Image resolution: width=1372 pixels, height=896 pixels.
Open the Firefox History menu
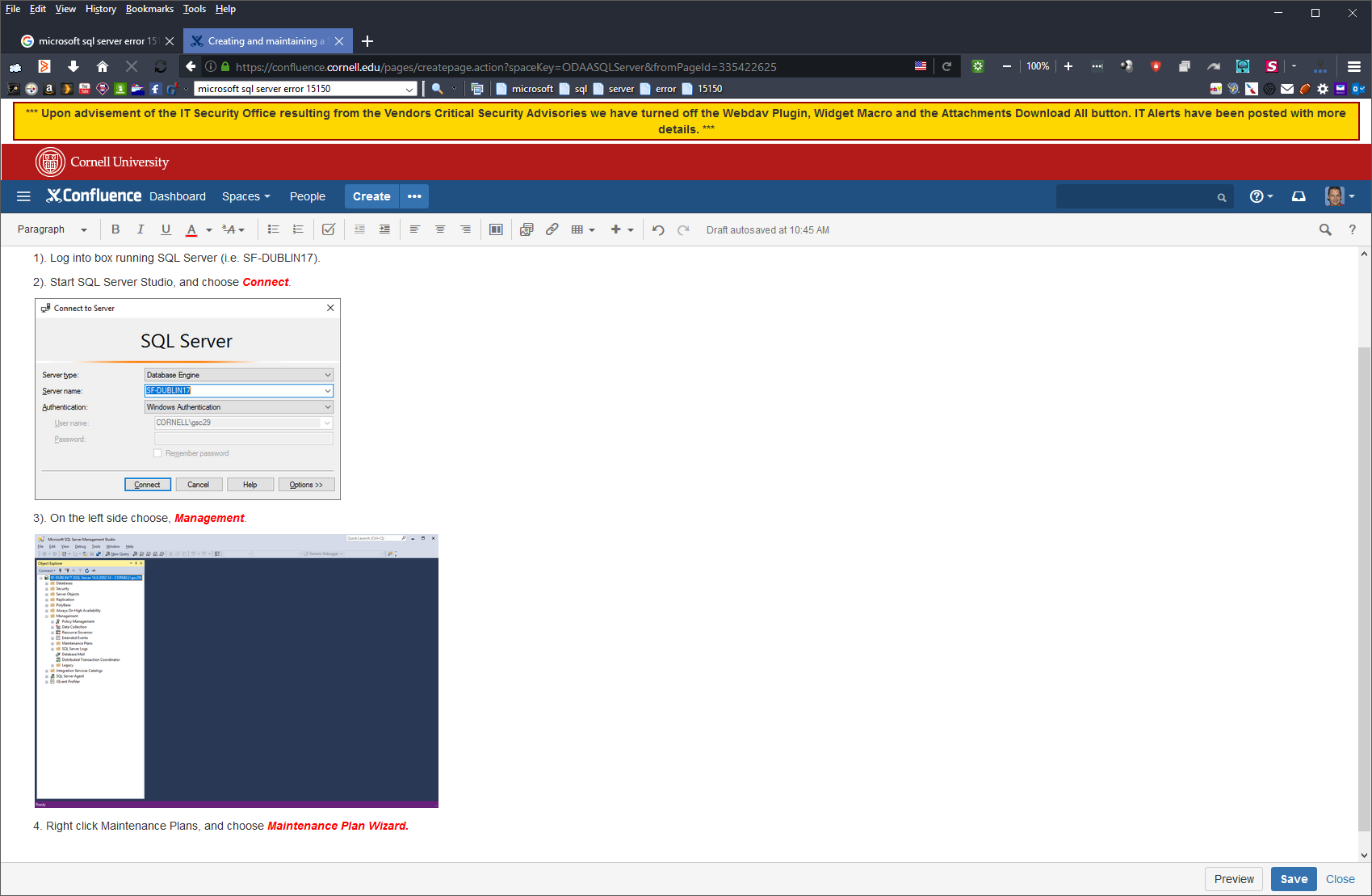(101, 9)
